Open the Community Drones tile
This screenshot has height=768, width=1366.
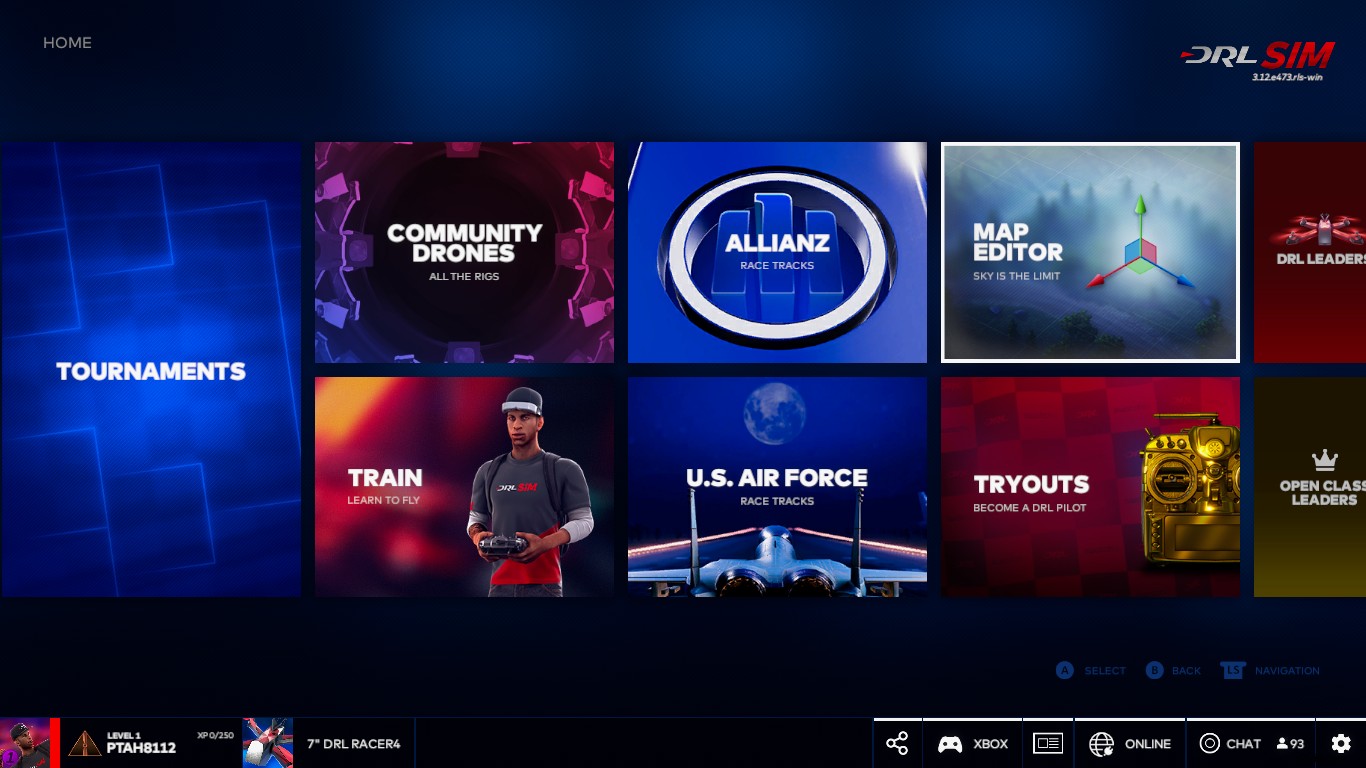[464, 252]
